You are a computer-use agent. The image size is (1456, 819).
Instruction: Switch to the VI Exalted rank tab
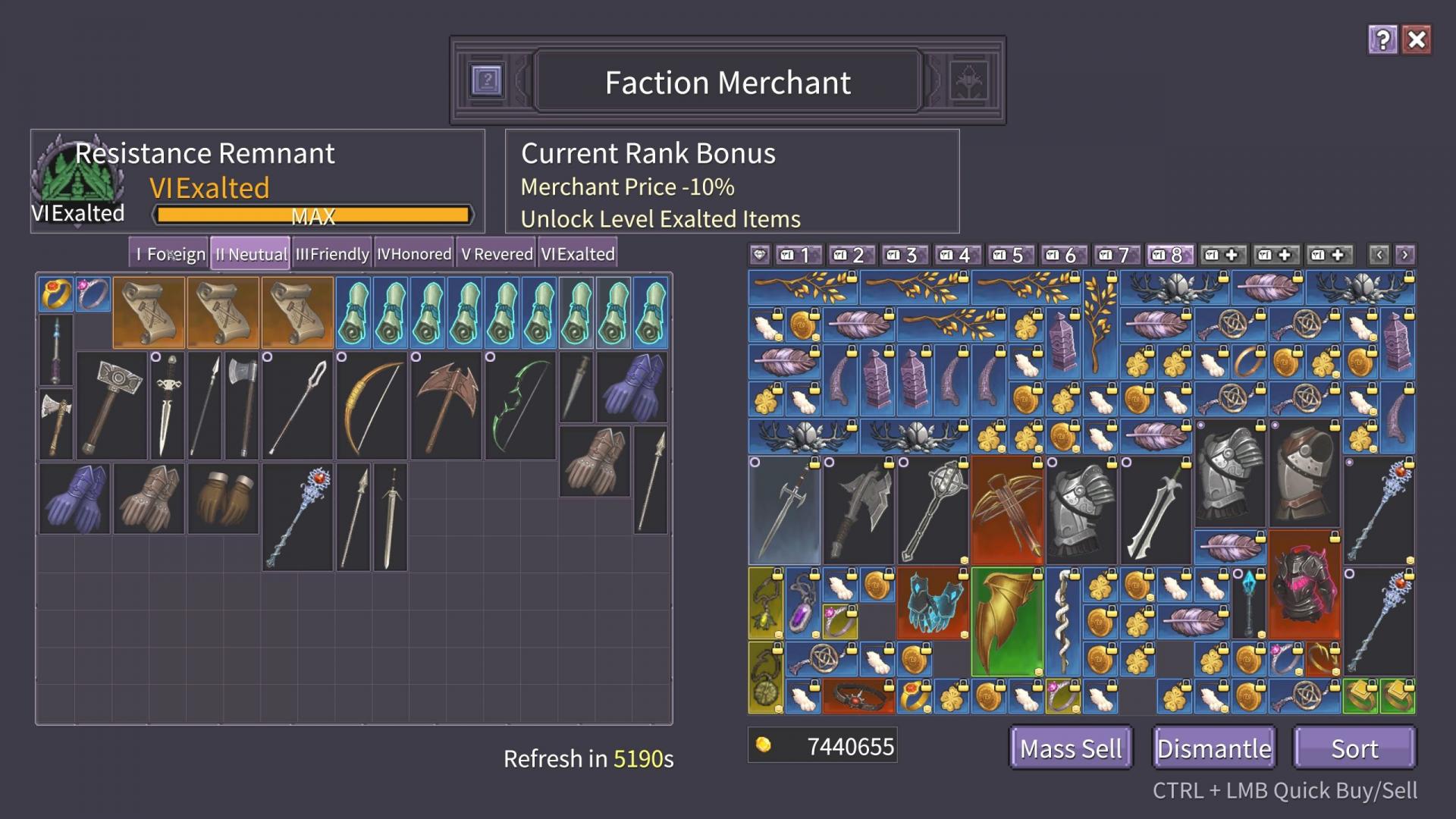click(578, 254)
